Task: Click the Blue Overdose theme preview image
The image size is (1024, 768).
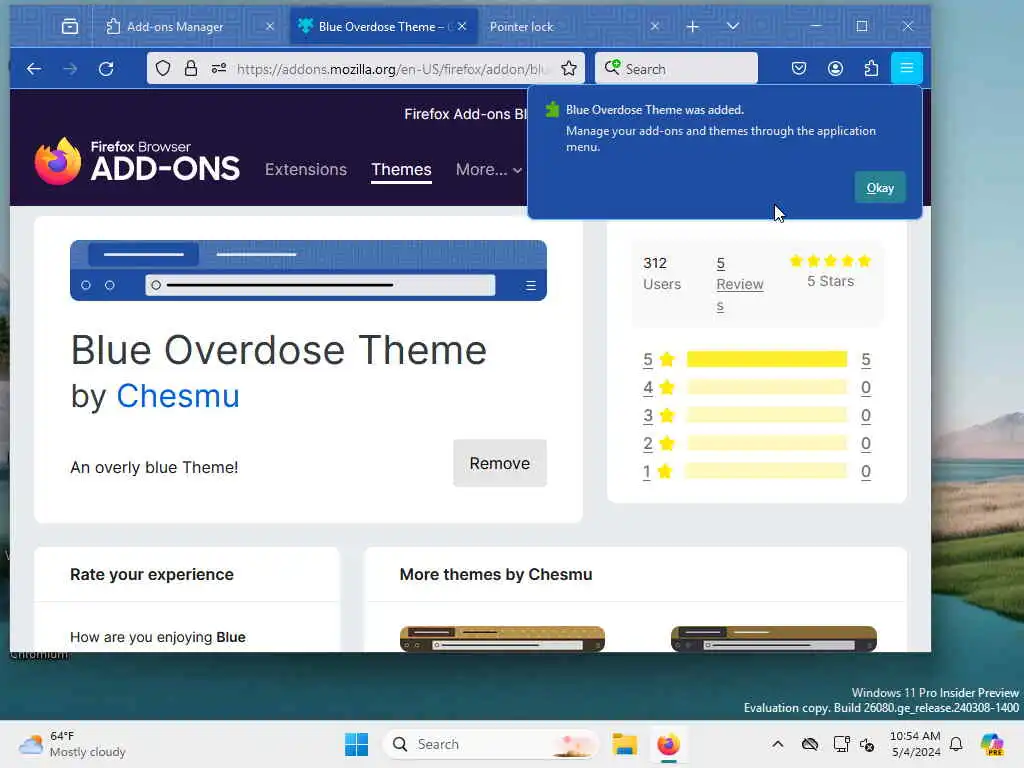Action: pyautogui.click(x=308, y=270)
